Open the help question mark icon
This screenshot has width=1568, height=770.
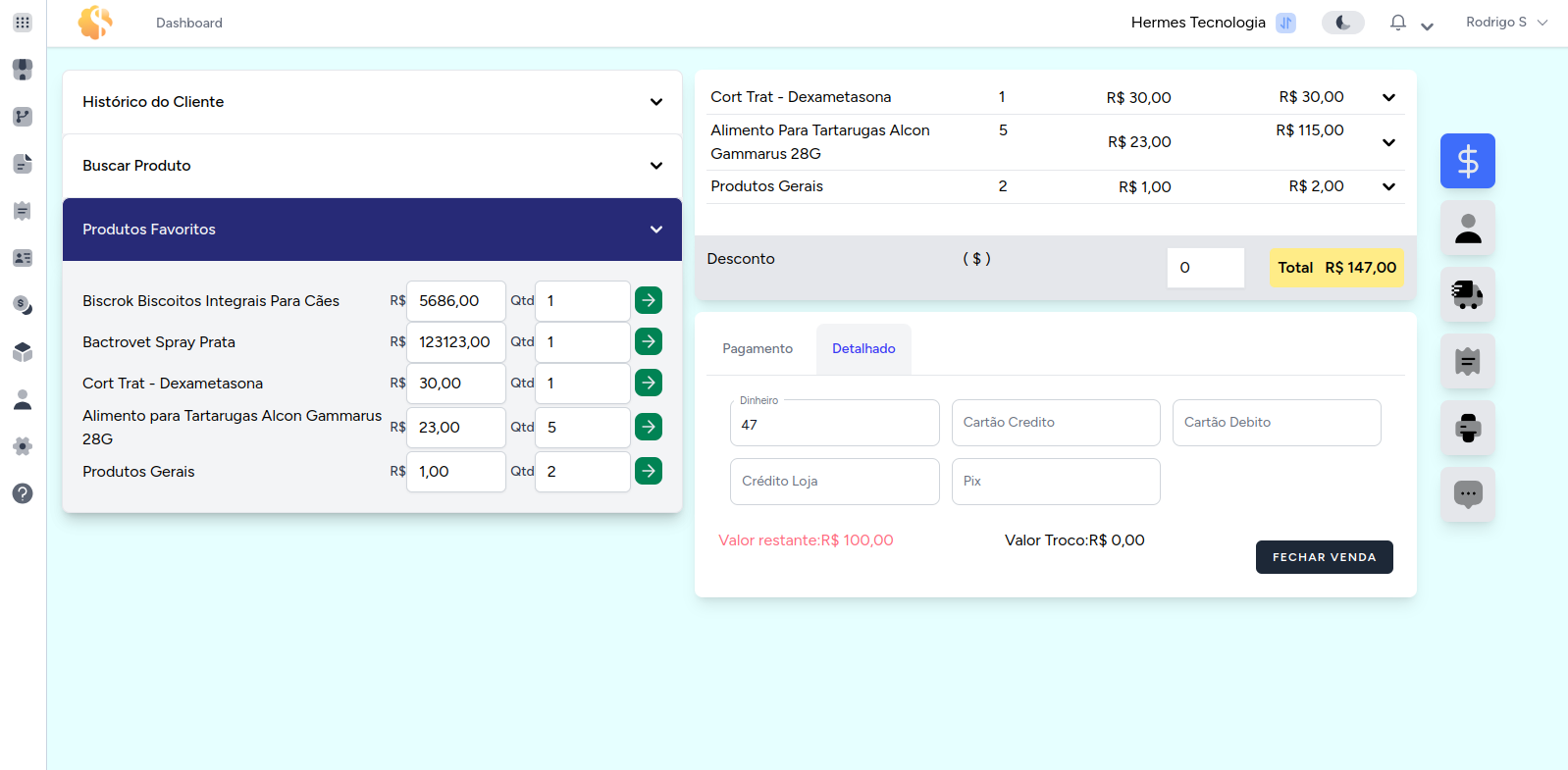(x=23, y=493)
